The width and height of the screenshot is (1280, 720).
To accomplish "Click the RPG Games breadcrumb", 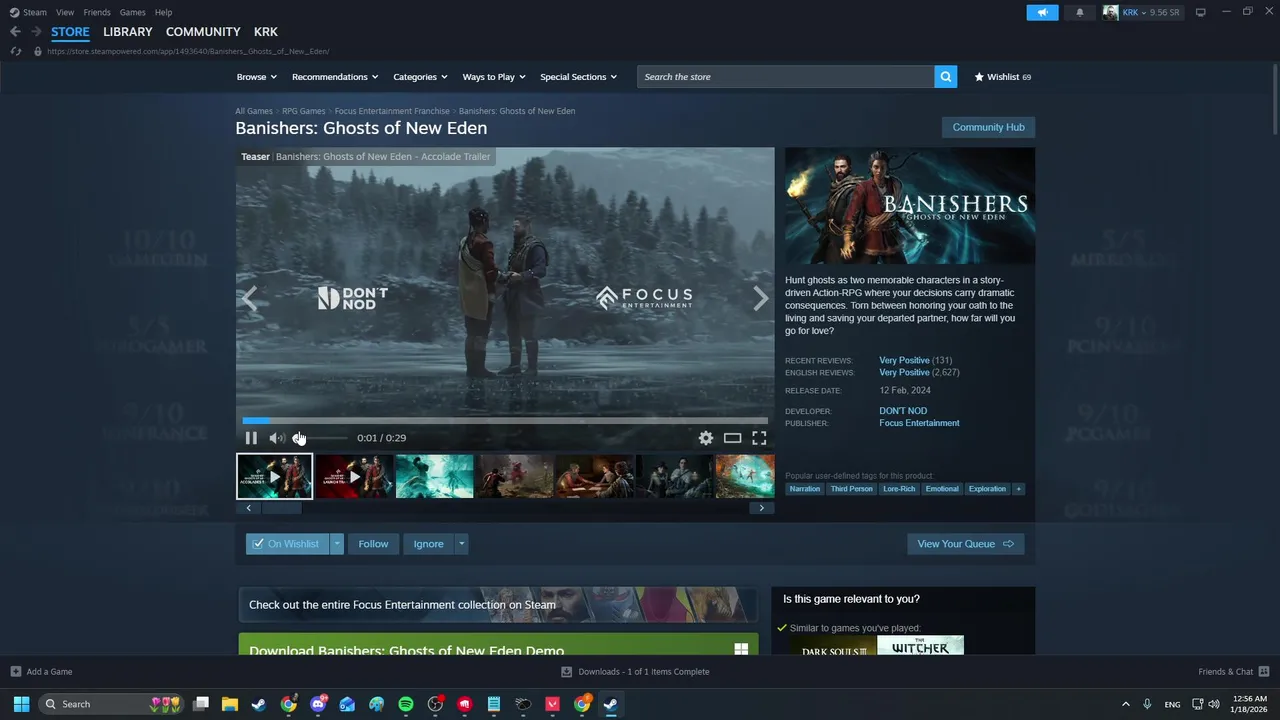I will click(303, 111).
